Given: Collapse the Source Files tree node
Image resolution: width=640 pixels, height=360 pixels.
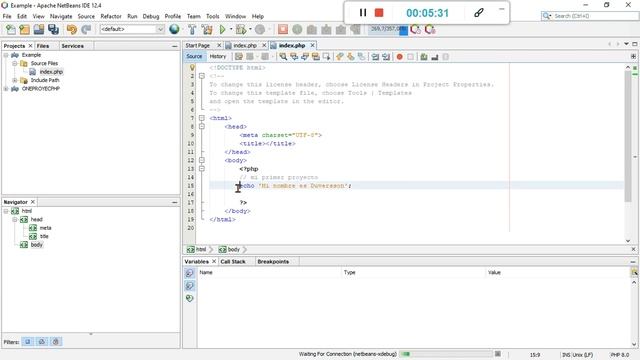Looking at the screenshot, I should coord(15,63).
